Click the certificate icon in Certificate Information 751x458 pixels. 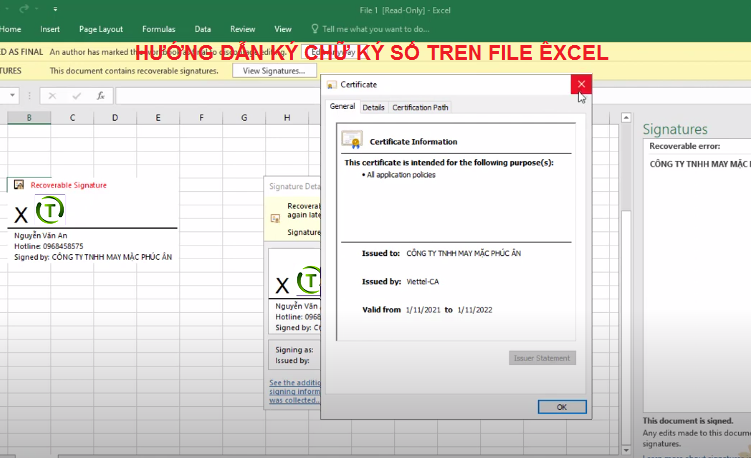tap(352, 139)
